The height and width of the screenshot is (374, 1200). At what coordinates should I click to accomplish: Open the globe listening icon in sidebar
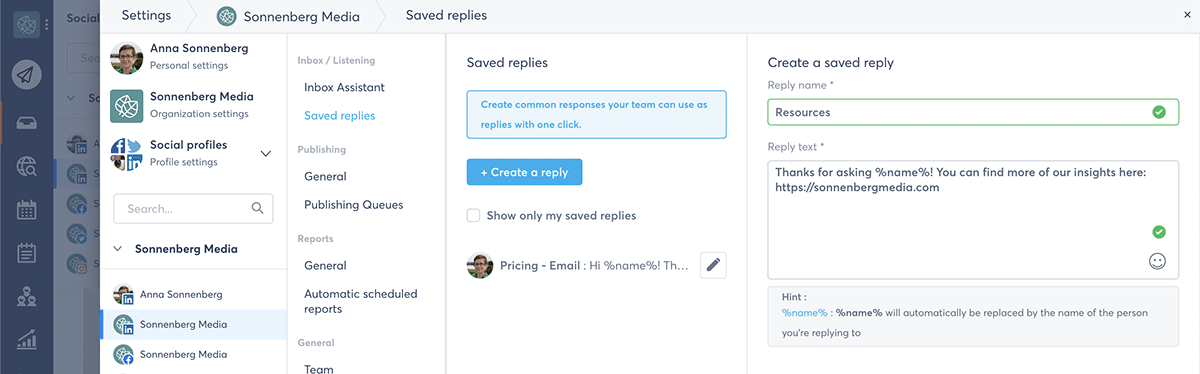coord(27,167)
